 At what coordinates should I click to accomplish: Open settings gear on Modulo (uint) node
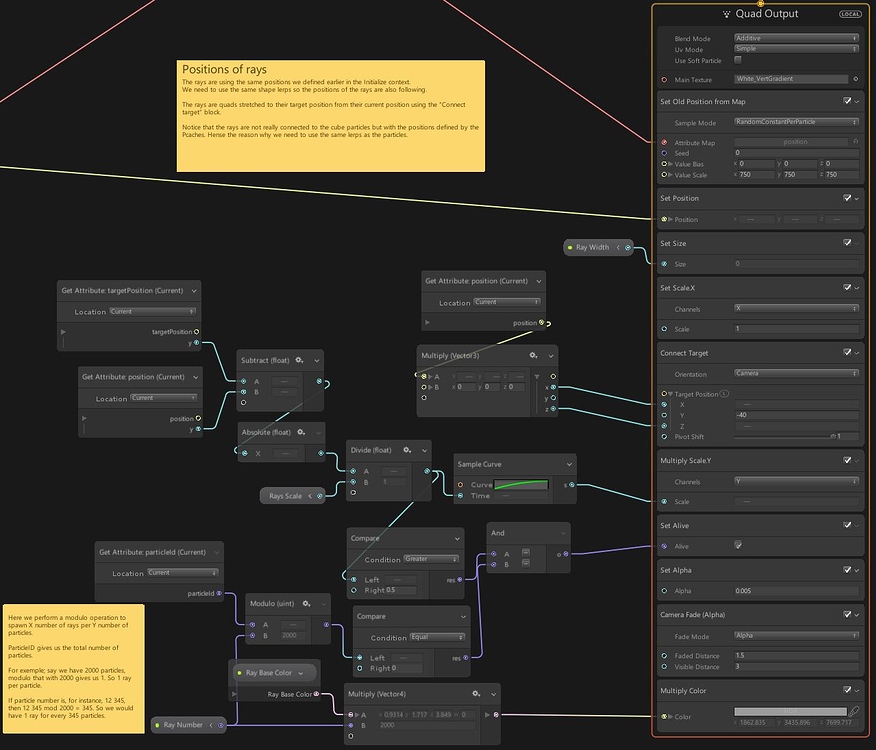point(305,604)
